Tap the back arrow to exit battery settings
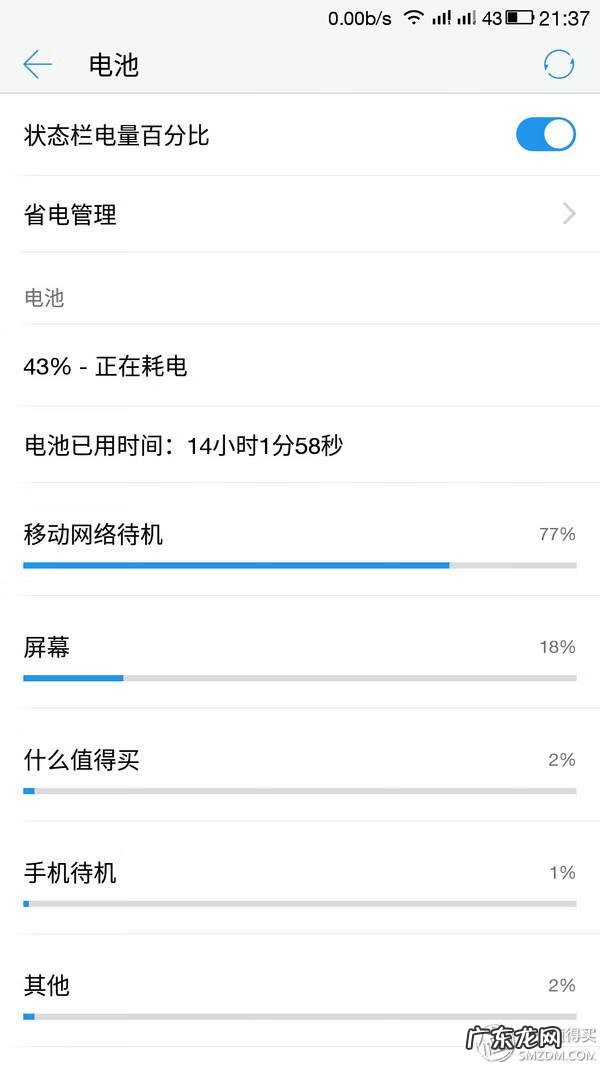Image resolution: width=600 pixels, height=1067 pixels. tap(37, 63)
